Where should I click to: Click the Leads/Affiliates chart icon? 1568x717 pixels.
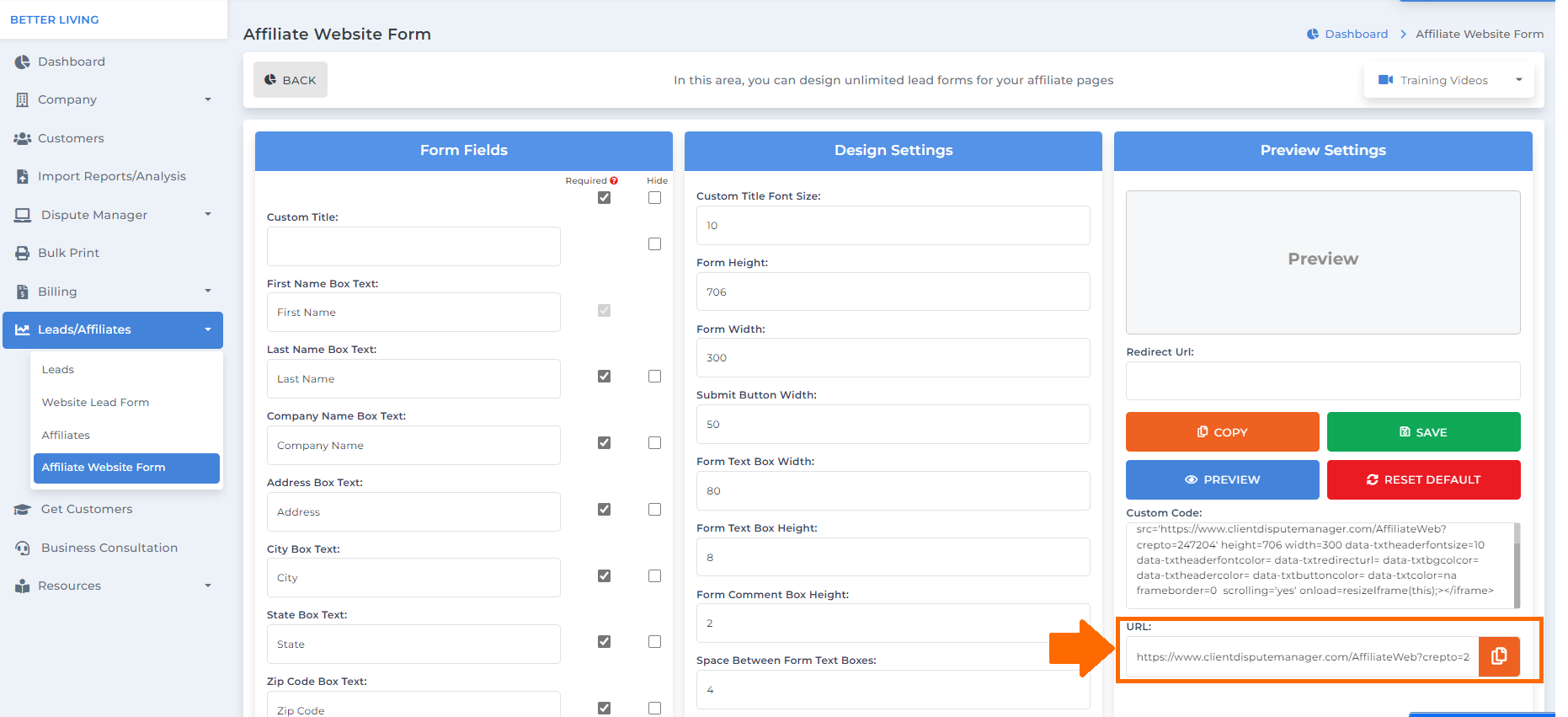pyautogui.click(x=22, y=329)
